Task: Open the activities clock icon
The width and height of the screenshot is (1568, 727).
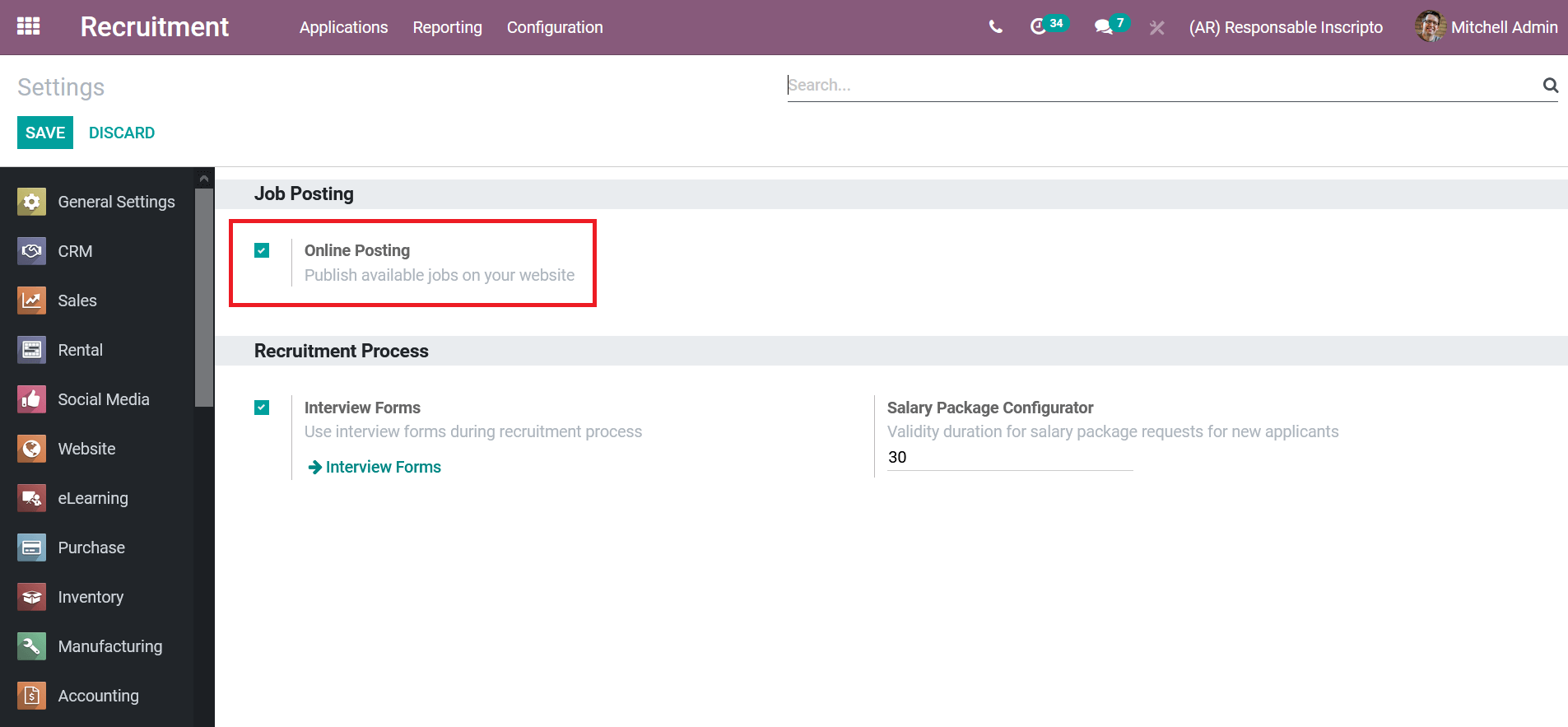Action: (x=1038, y=27)
